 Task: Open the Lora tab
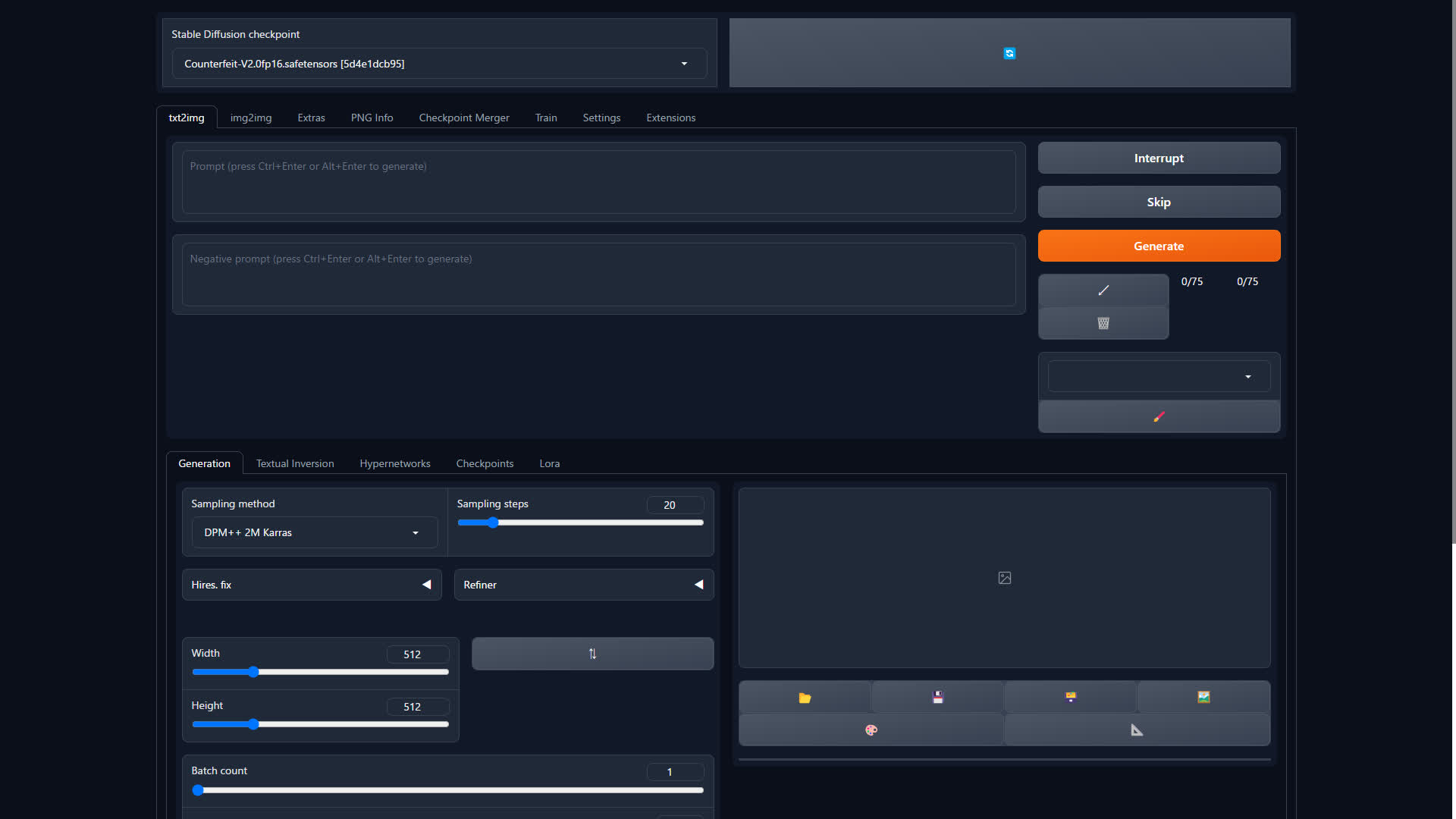click(549, 463)
